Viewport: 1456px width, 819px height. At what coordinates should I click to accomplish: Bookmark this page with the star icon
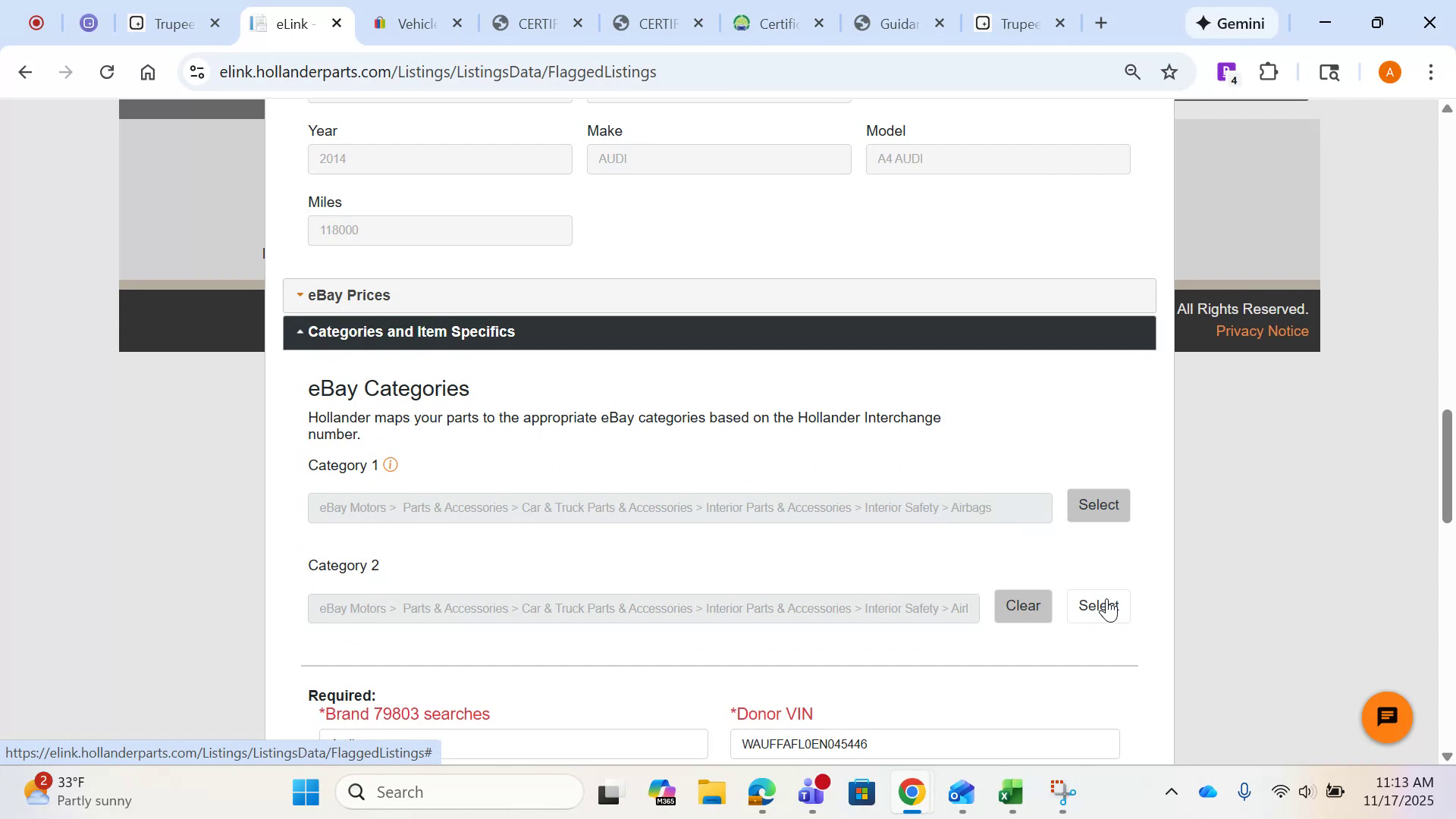pyautogui.click(x=1169, y=71)
